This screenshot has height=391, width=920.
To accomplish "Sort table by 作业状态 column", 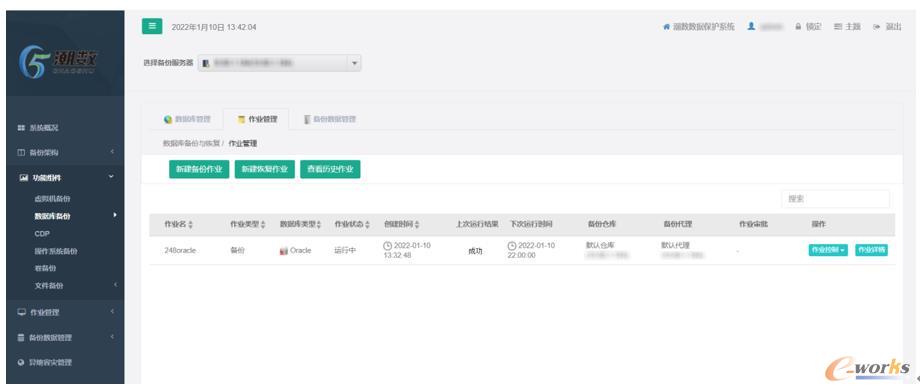I will pos(352,224).
